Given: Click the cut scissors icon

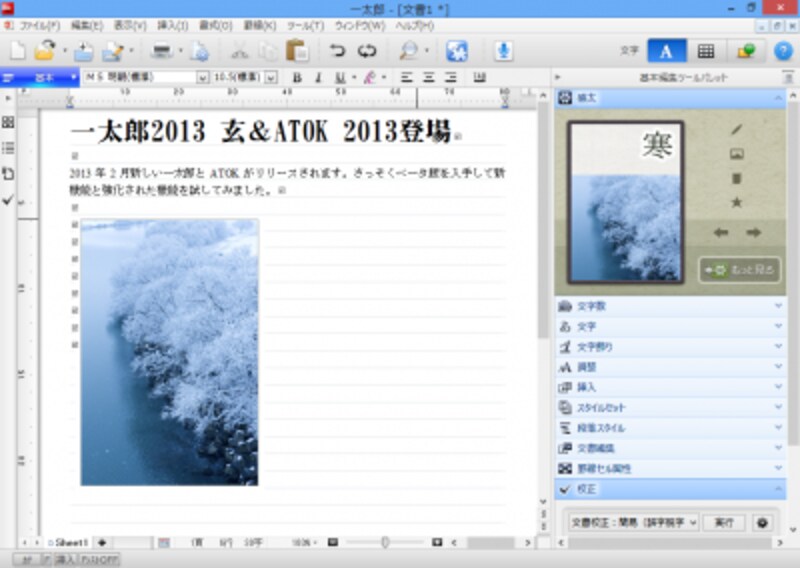Looking at the screenshot, I should 239,51.
